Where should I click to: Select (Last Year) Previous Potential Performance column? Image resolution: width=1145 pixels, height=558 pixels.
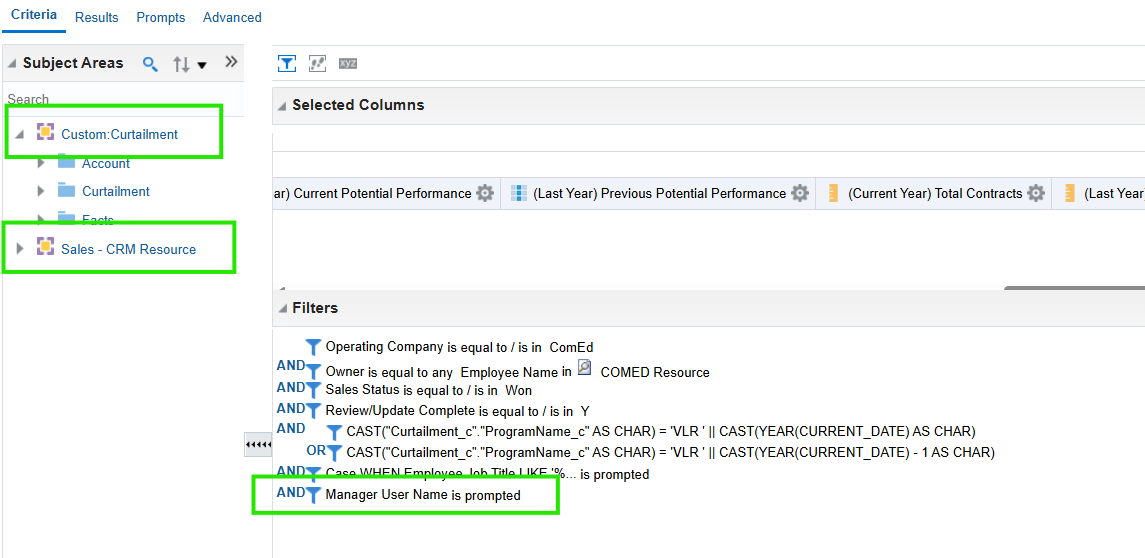coord(659,194)
